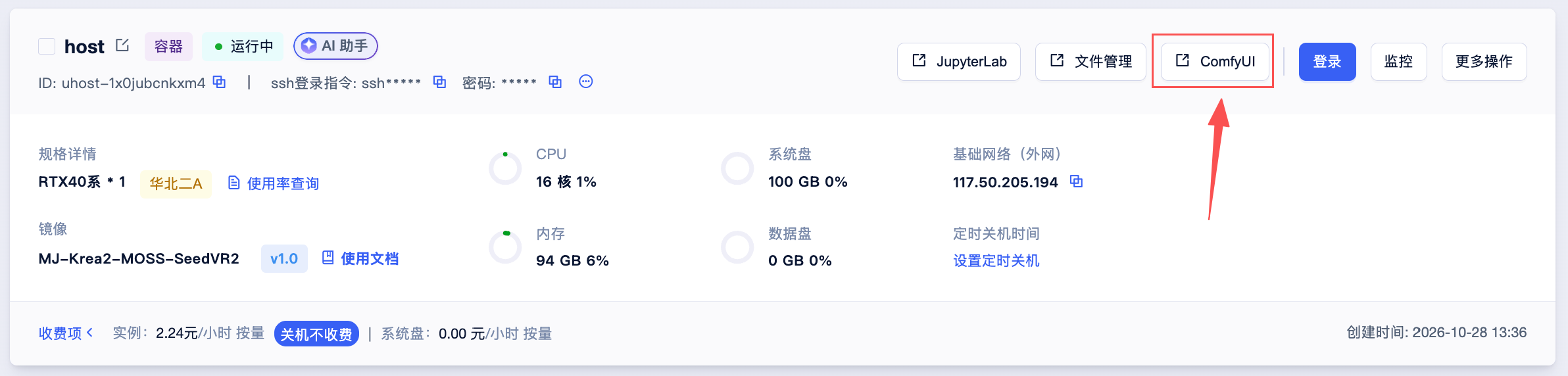The height and width of the screenshot is (376, 1568).
Task: Collapse the 收费项 billing section
Action: (66, 333)
